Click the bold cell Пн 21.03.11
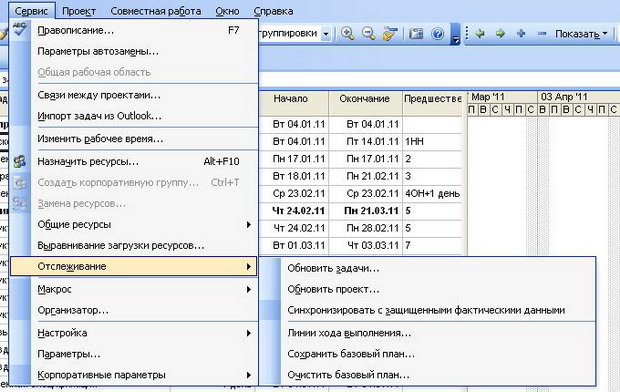Image resolution: width=620 pixels, height=392 pixels. click(x=365, y=211)
